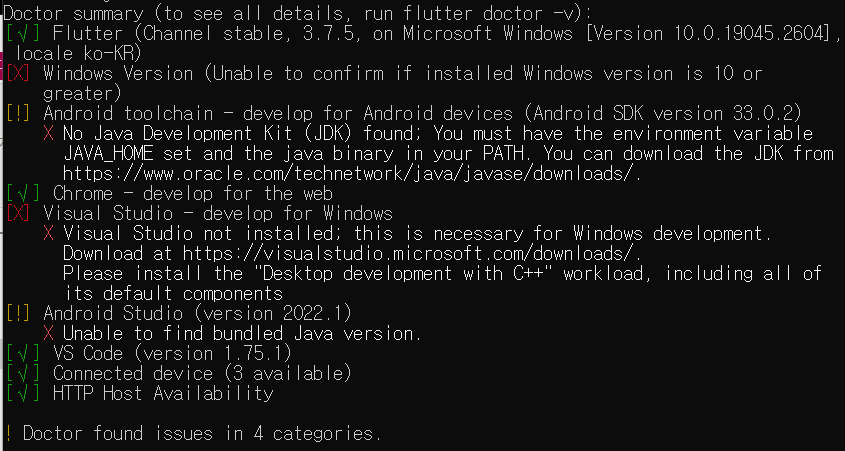Click the green checkmark next to Chrome
The height and width of the screenshot is (451, 845).
23,193
